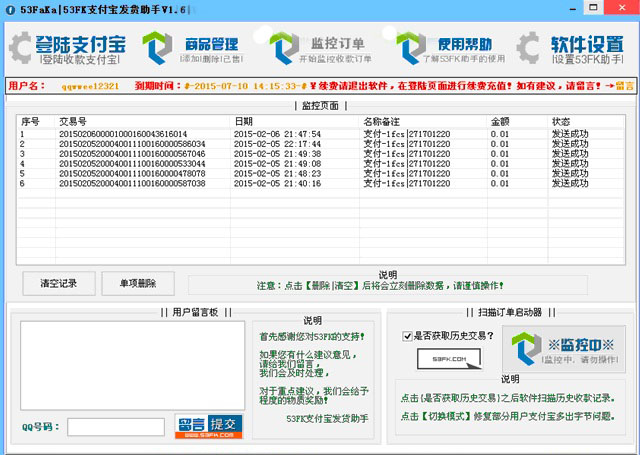Toggle 是否获取历史交易 checkbox
The image size is (640, 455).
point(408,335)
